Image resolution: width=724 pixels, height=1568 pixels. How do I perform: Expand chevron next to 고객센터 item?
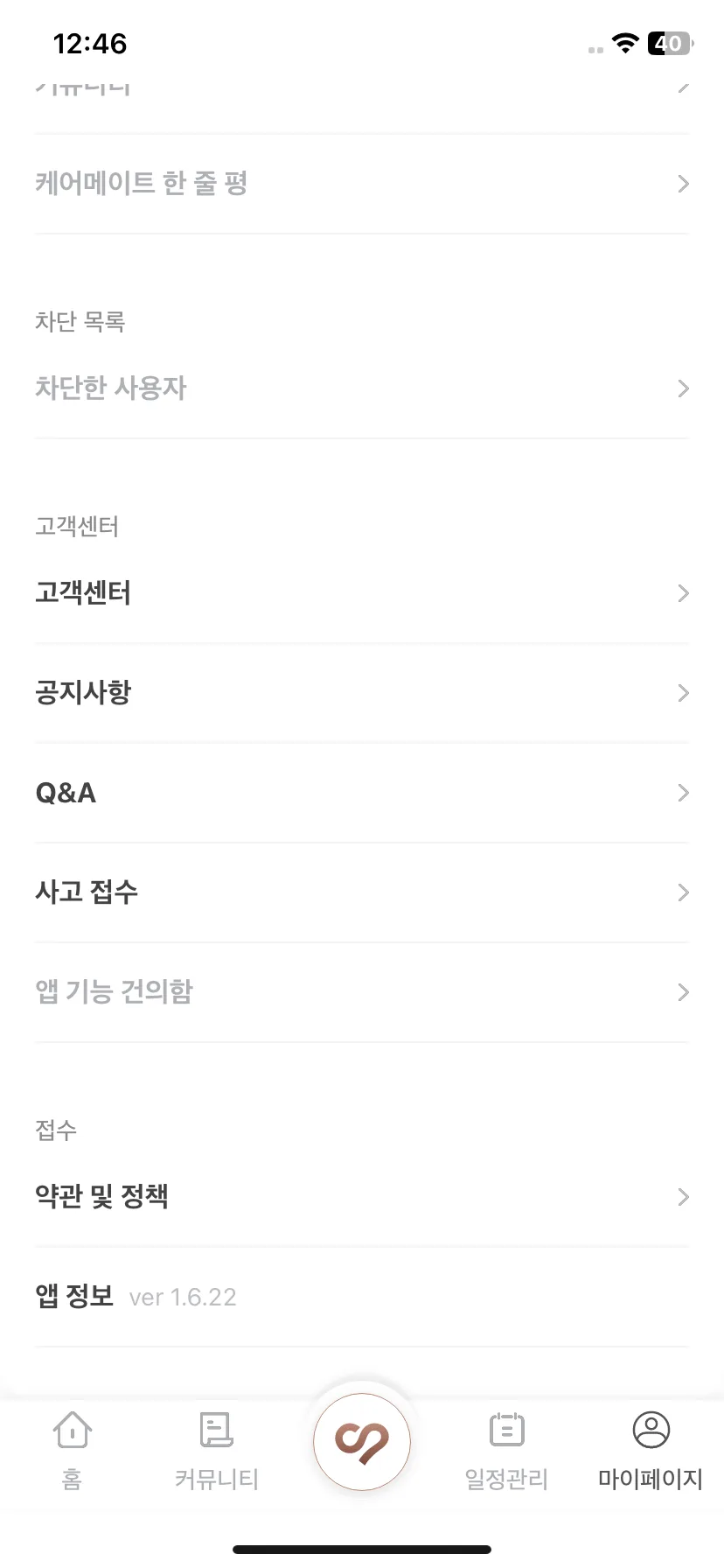pos(684,593)
